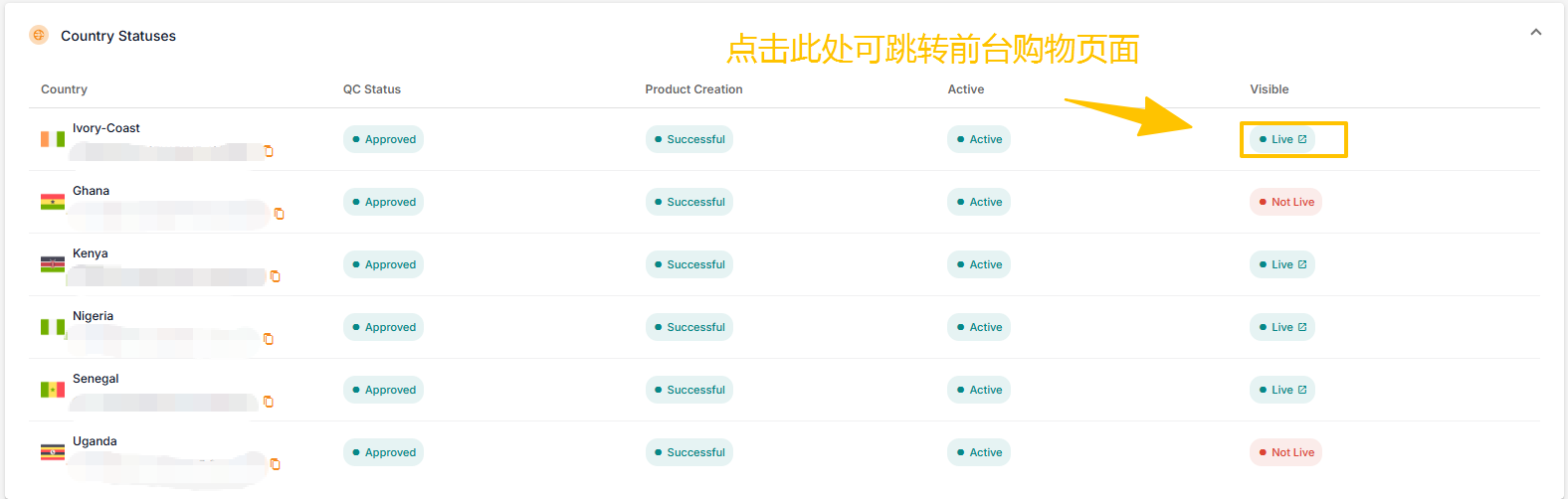Copy the Ivory-Coast product ID icon
The width and height of the screenshot is (1568, 499).
point(269,151)
